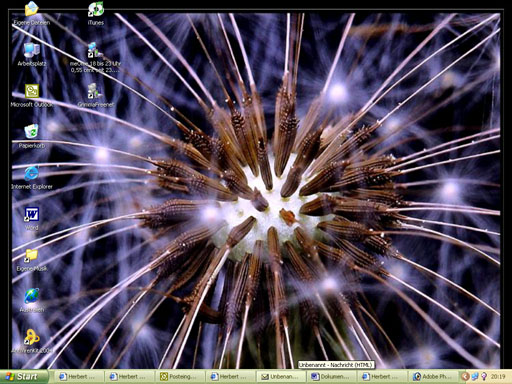Image resolution: width=512 pixels, height=384 pixels.
Task: Click the Microsoft Outlook desktop icon
Action: (x=32, y=95)
